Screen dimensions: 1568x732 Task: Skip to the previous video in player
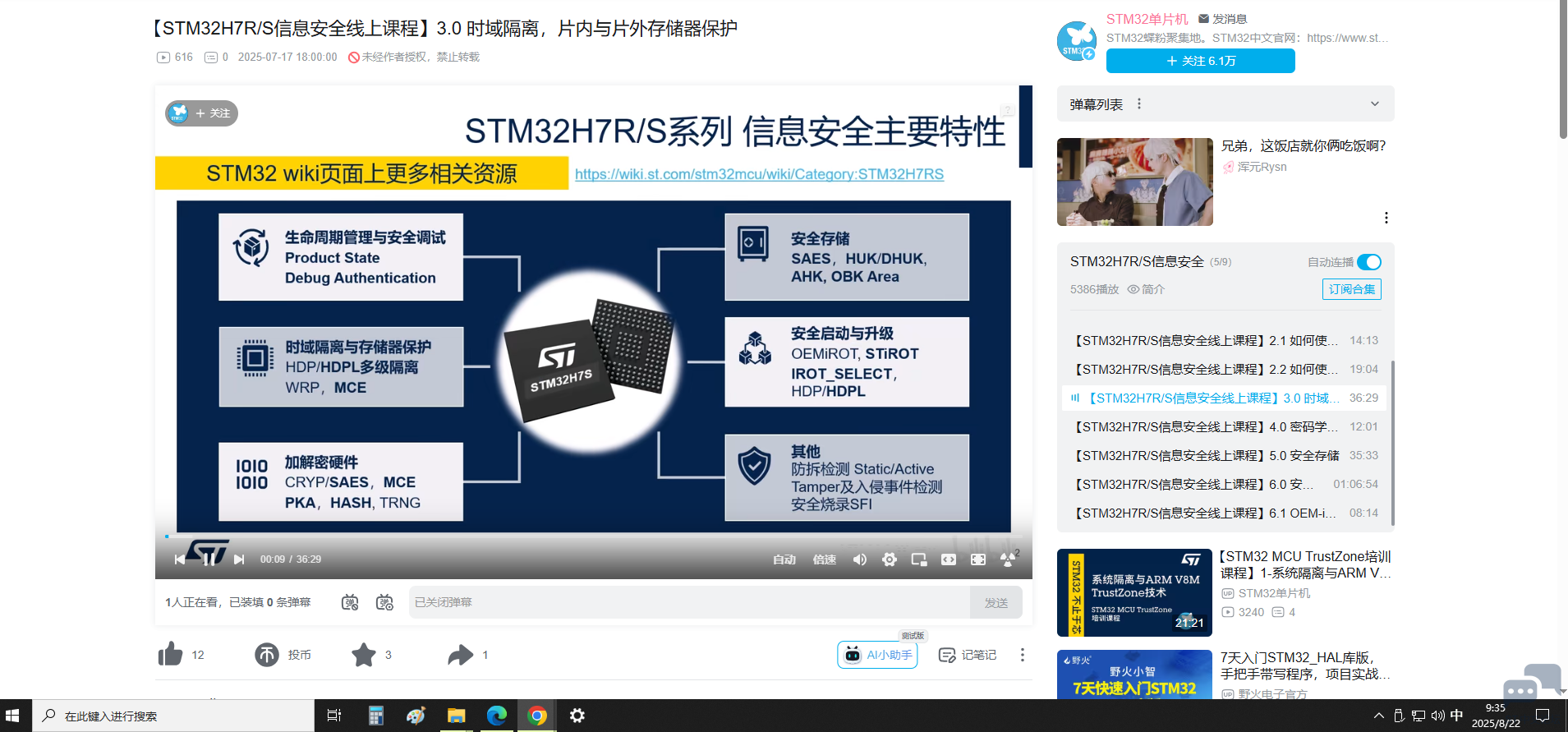coord(179,559)
